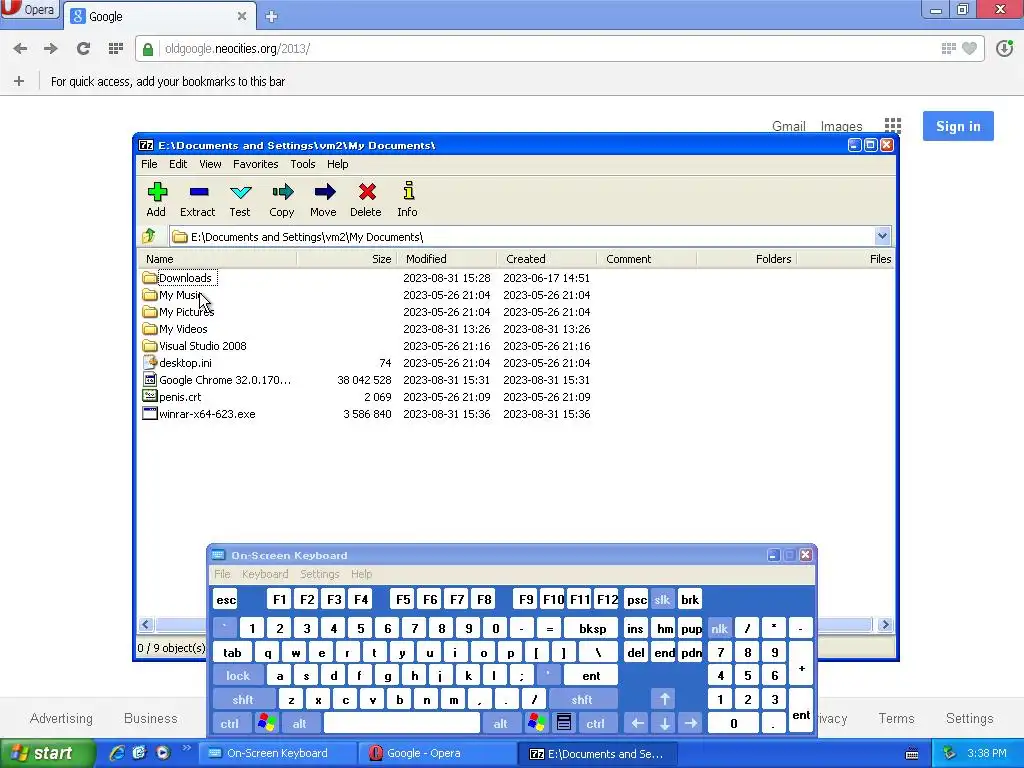The image size is (1024, 768).
Task: Select the desktop.ini file
Action: click(177, 363)
